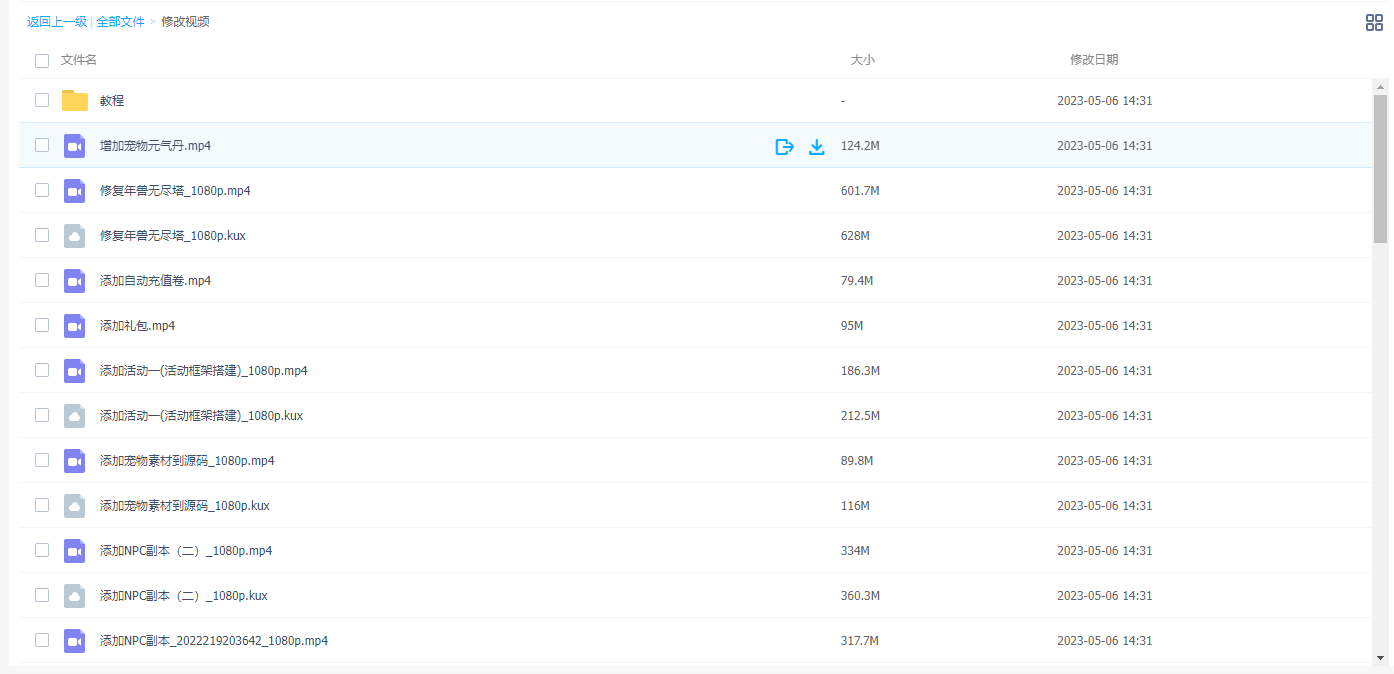Switch to grid view layout
1394x674 pixels.
click(1374, 23)
